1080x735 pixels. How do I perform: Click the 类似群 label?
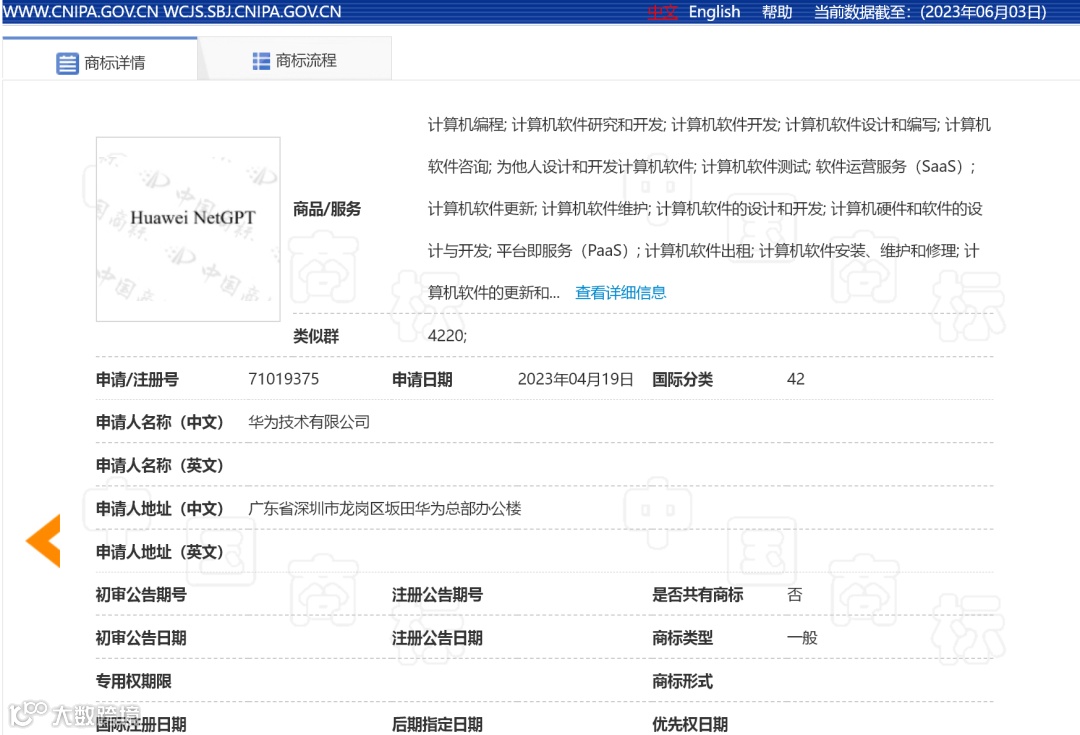(315, 336)
